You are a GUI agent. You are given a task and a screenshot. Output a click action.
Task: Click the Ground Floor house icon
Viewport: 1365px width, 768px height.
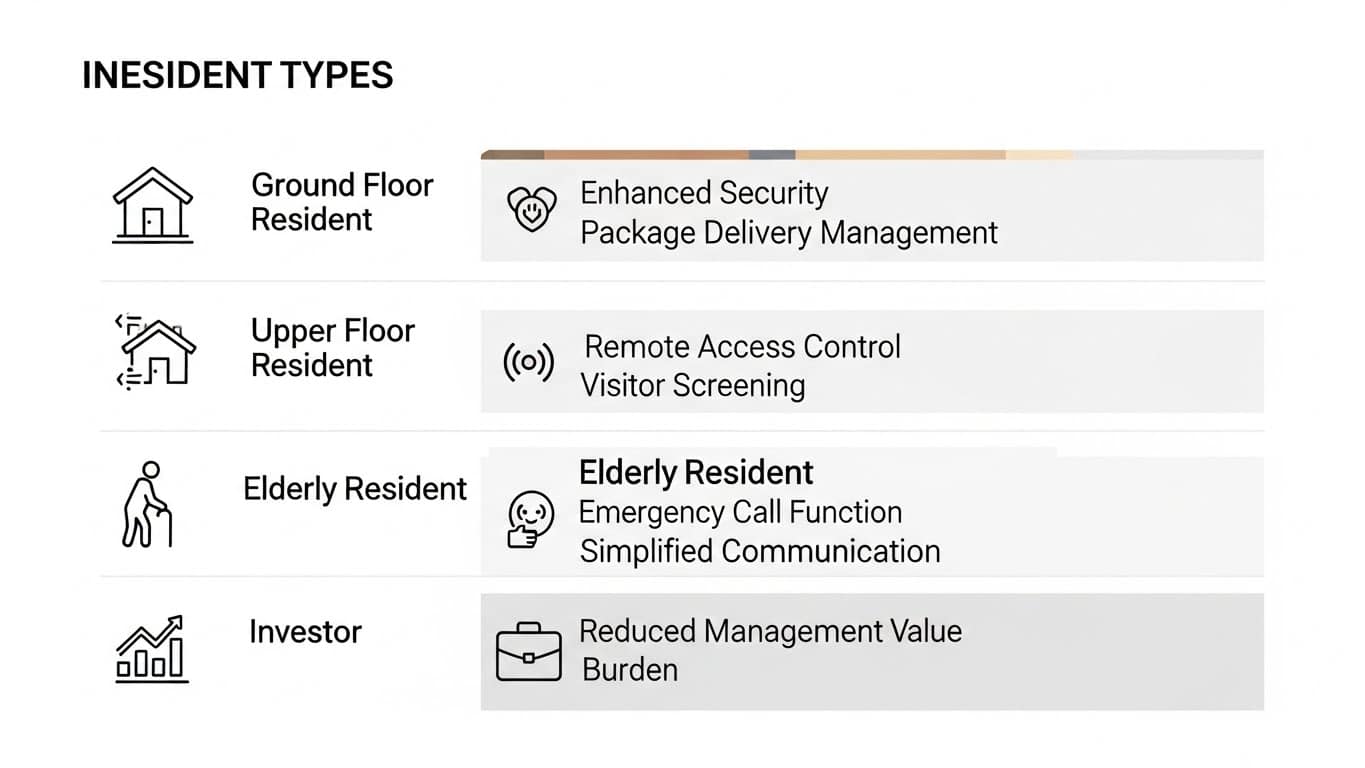pyautogui.click(x=152, y=205)
